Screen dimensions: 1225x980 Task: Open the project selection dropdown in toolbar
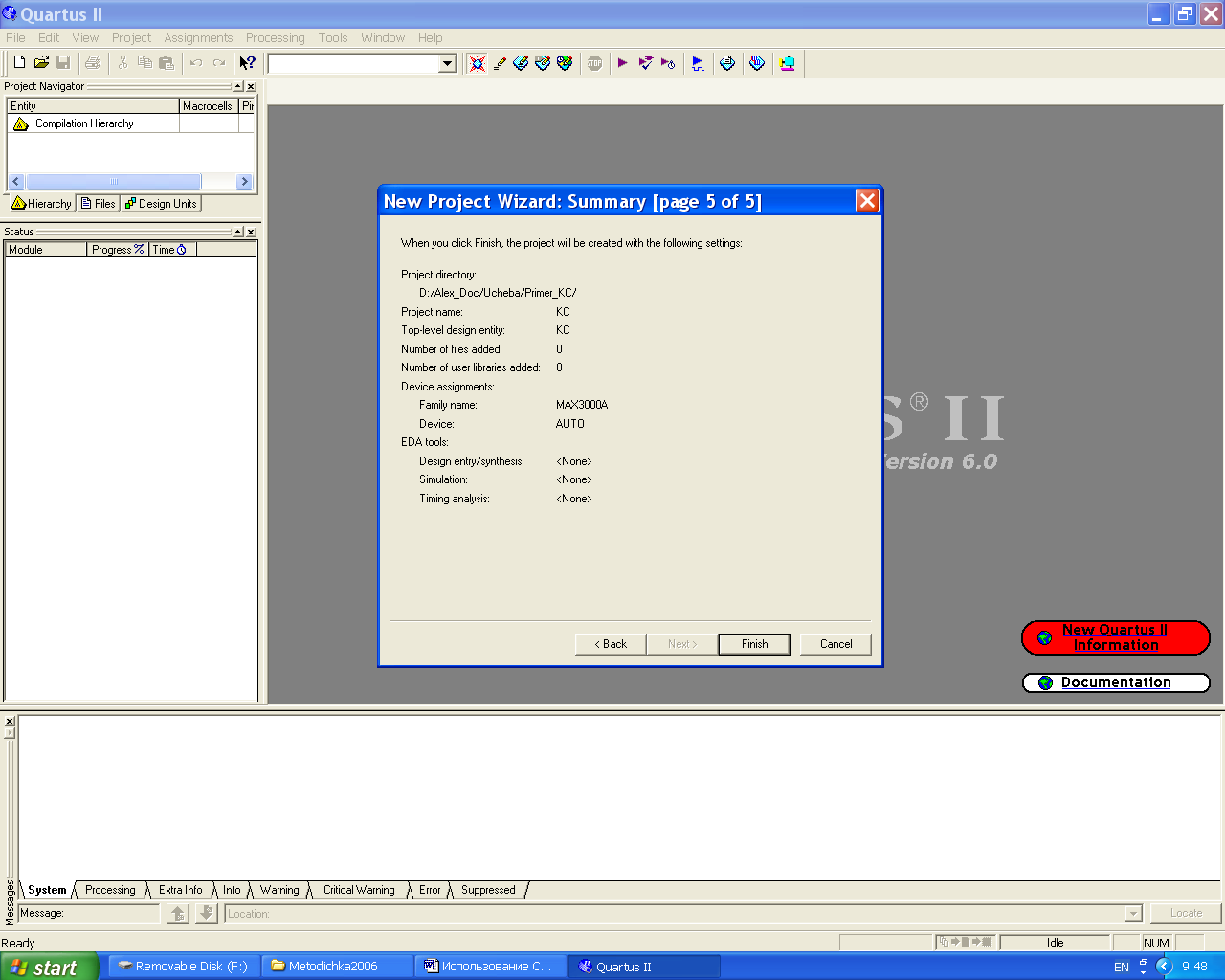(447, 63)
